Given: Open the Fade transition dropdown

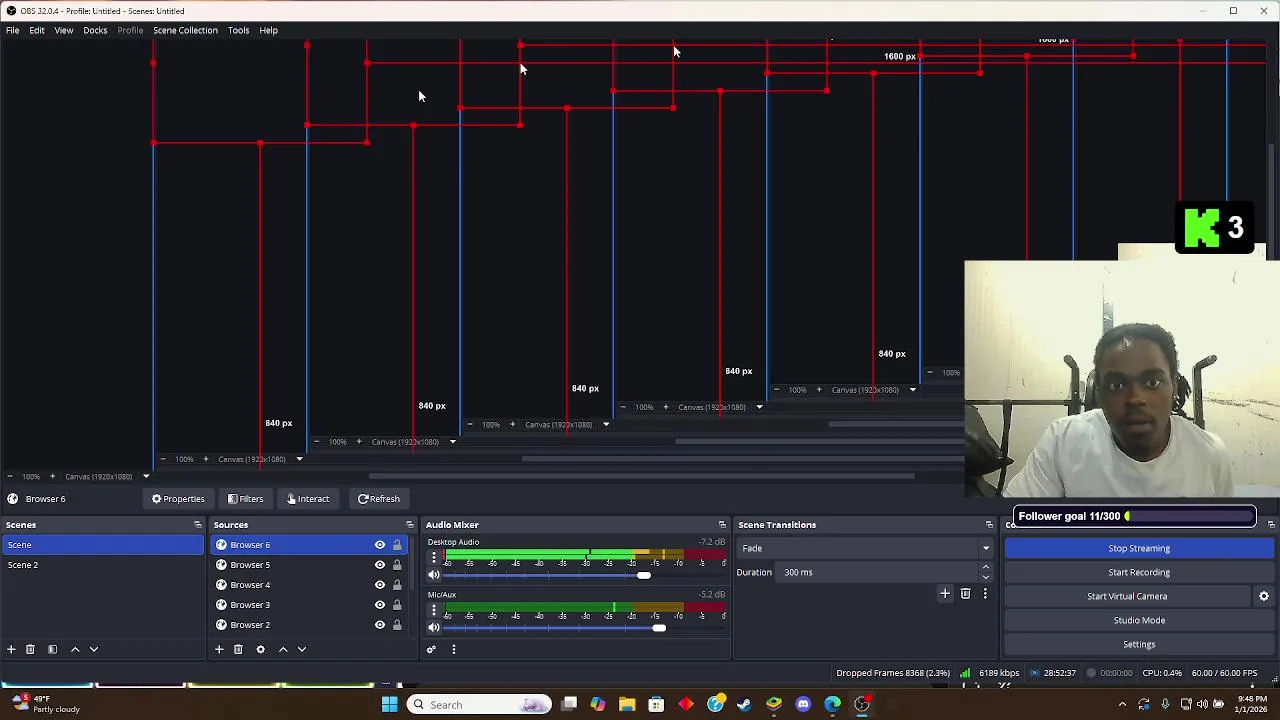Looking at the screenshot, I should click(865, 548).
